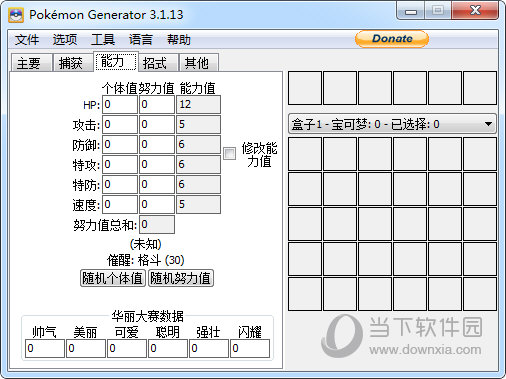The image size is (506, 379).
Task: Open the 工具 menu
Action: (x=103, y=40)
